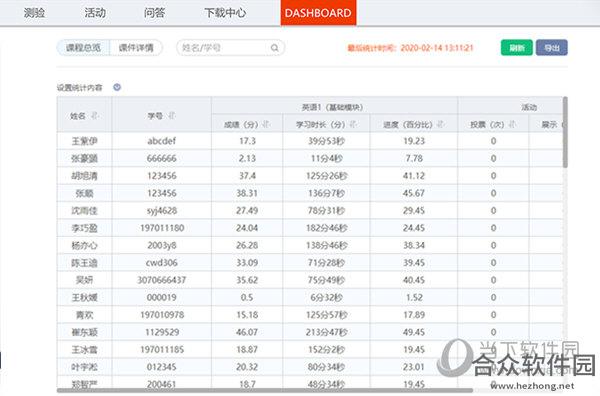This screenshot has height=396, width=600.
Task: Click progress 19.23 cell
Action: (x=414, y=141)
